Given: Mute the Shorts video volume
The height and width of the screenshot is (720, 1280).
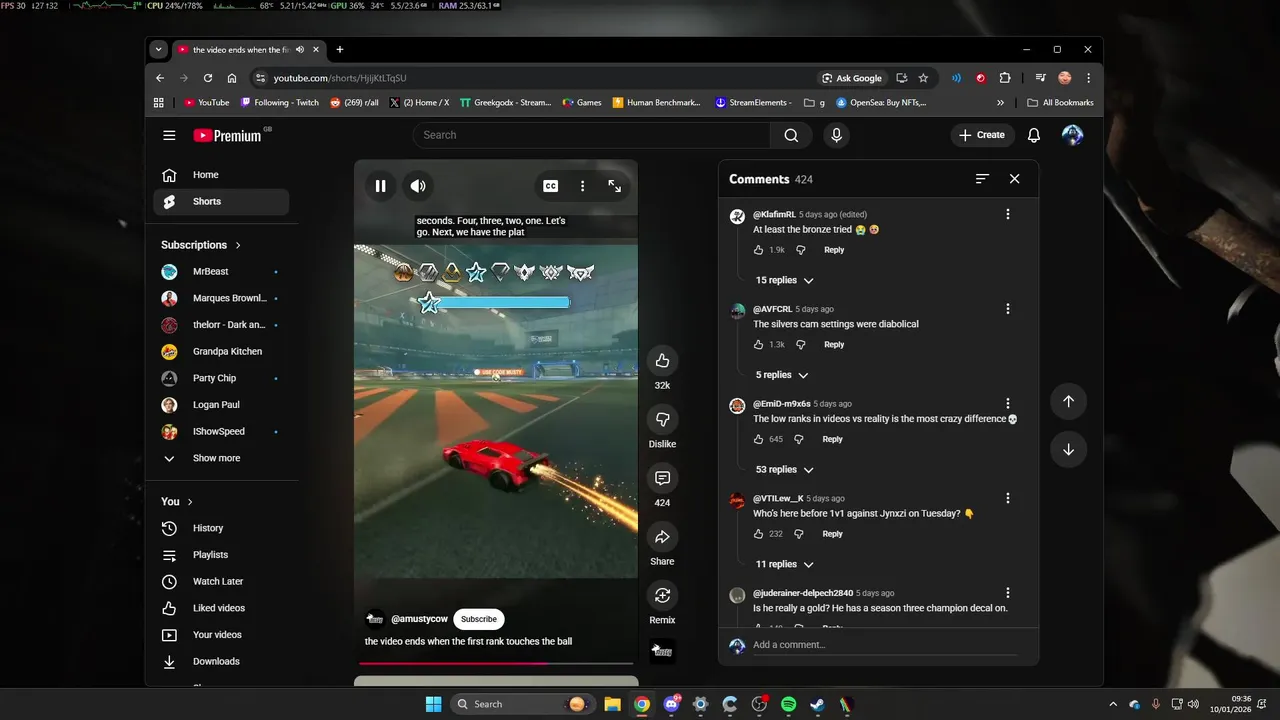Looking at the screenshot, I should point(418,186).
